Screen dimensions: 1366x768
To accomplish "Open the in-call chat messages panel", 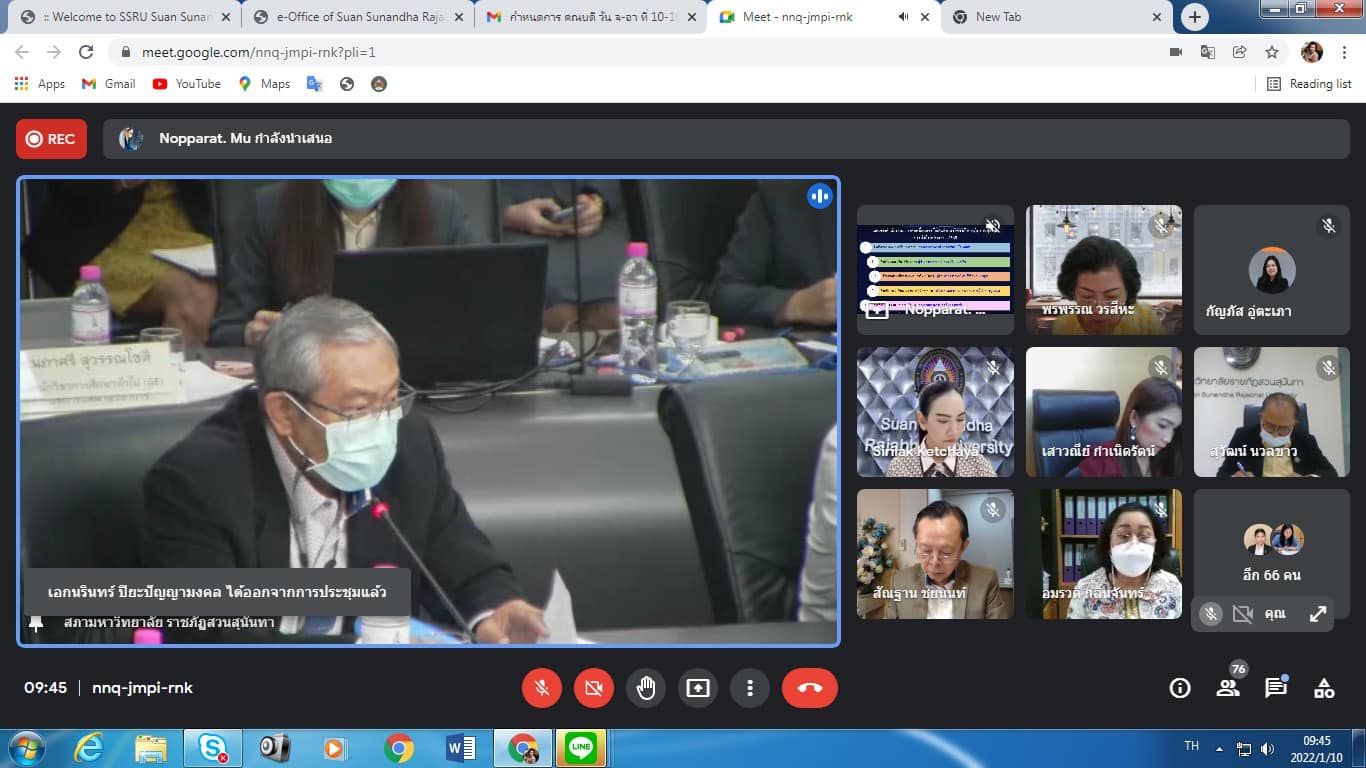I will (x=1276, y=688).
